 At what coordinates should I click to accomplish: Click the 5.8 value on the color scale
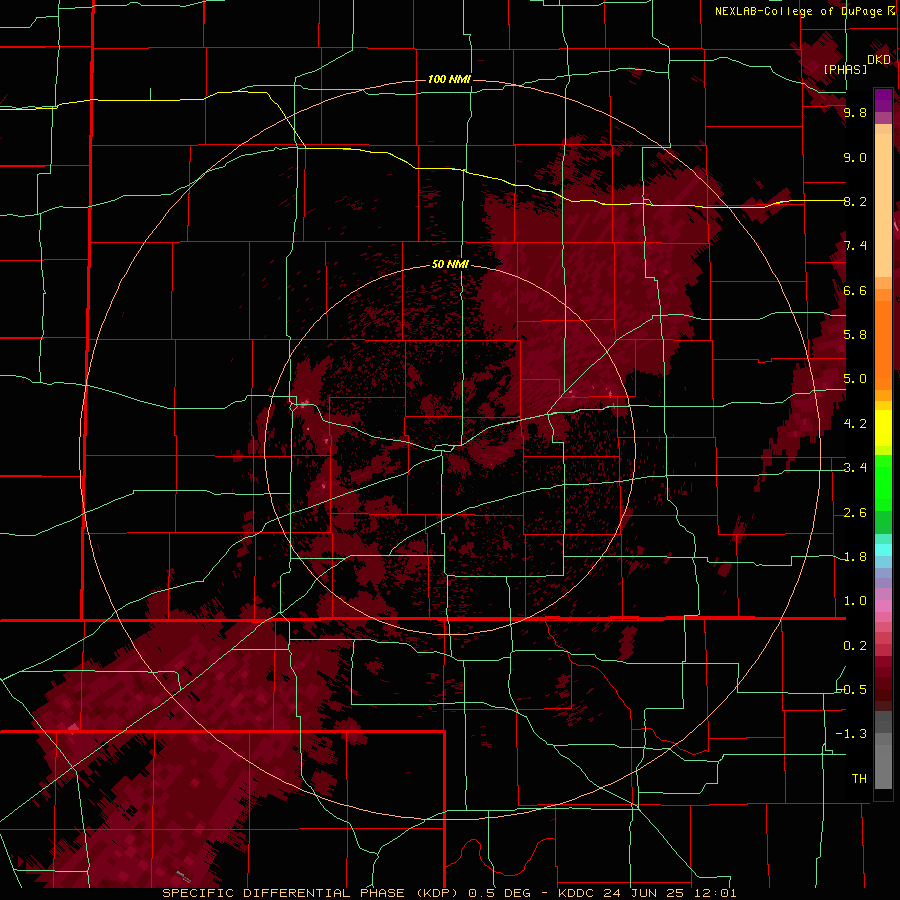click(x=855, y=335)
